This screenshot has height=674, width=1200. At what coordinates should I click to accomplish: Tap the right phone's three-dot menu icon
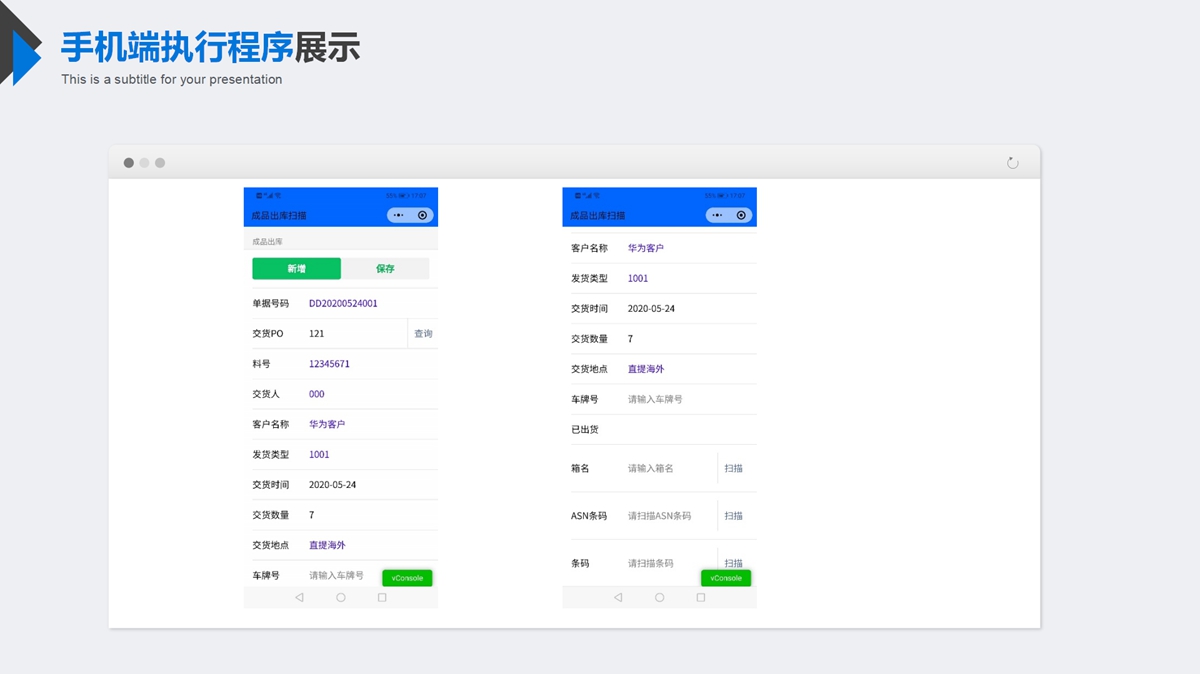718,215
